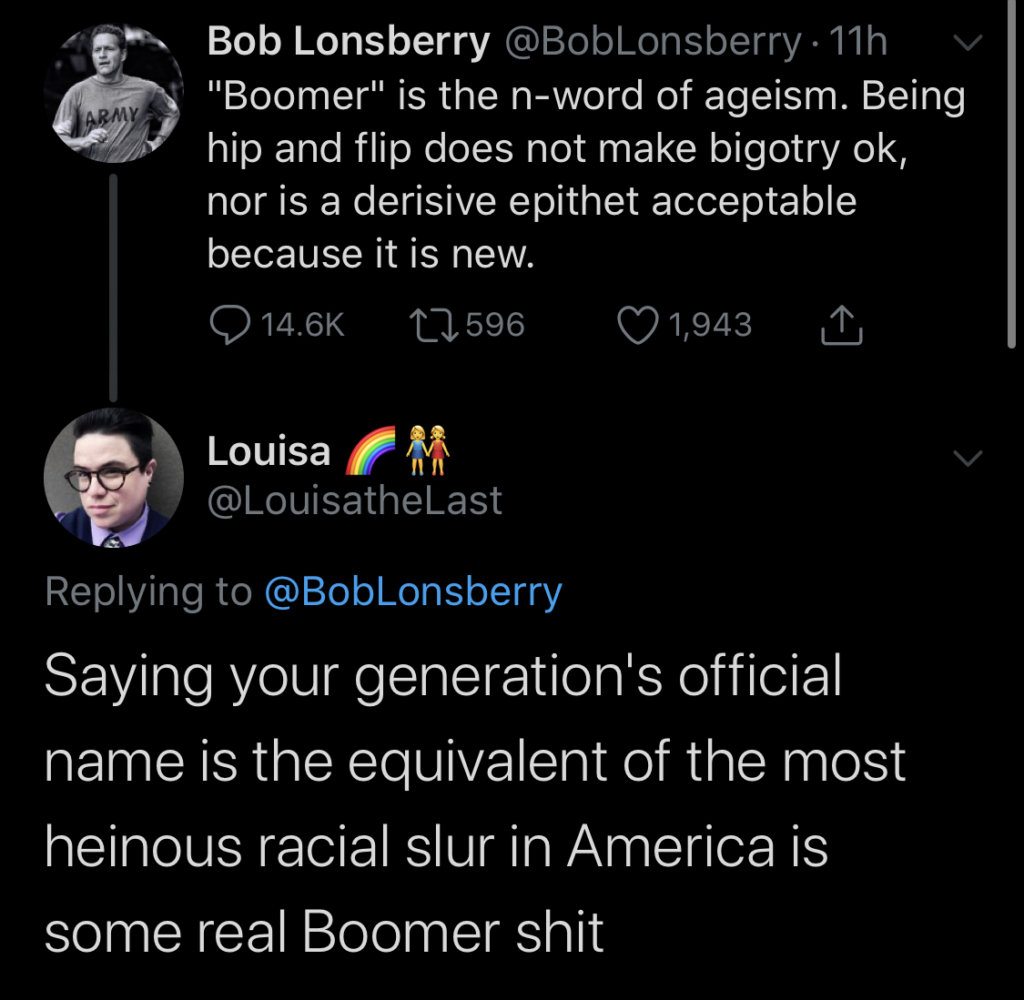The height and width of the screenshot is (1000, 1024).
Task: Click Bob Lonsberry's display name
Action: (x=347, y=41)
